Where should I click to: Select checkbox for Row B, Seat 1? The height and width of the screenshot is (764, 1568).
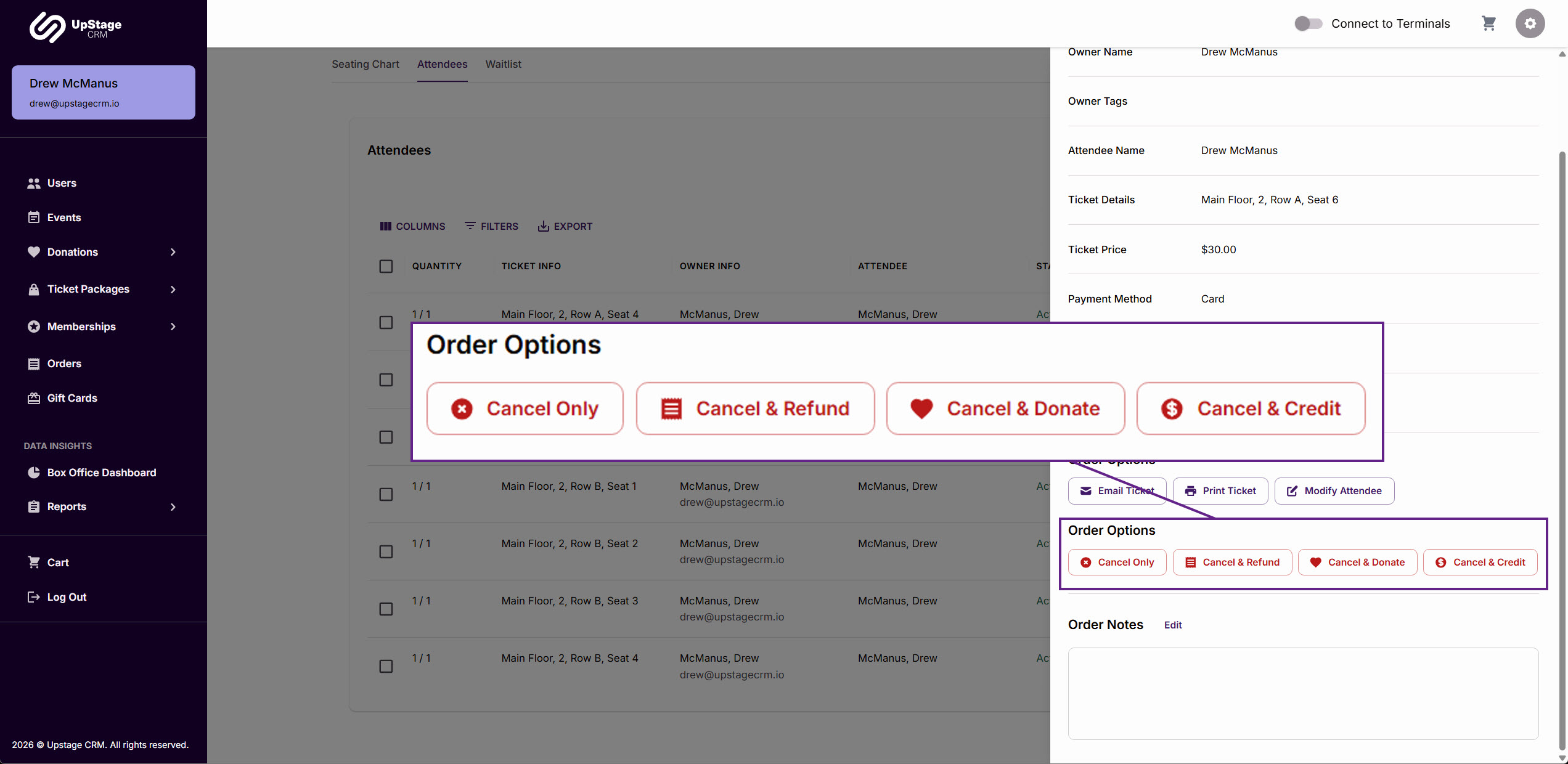(386, 494)
